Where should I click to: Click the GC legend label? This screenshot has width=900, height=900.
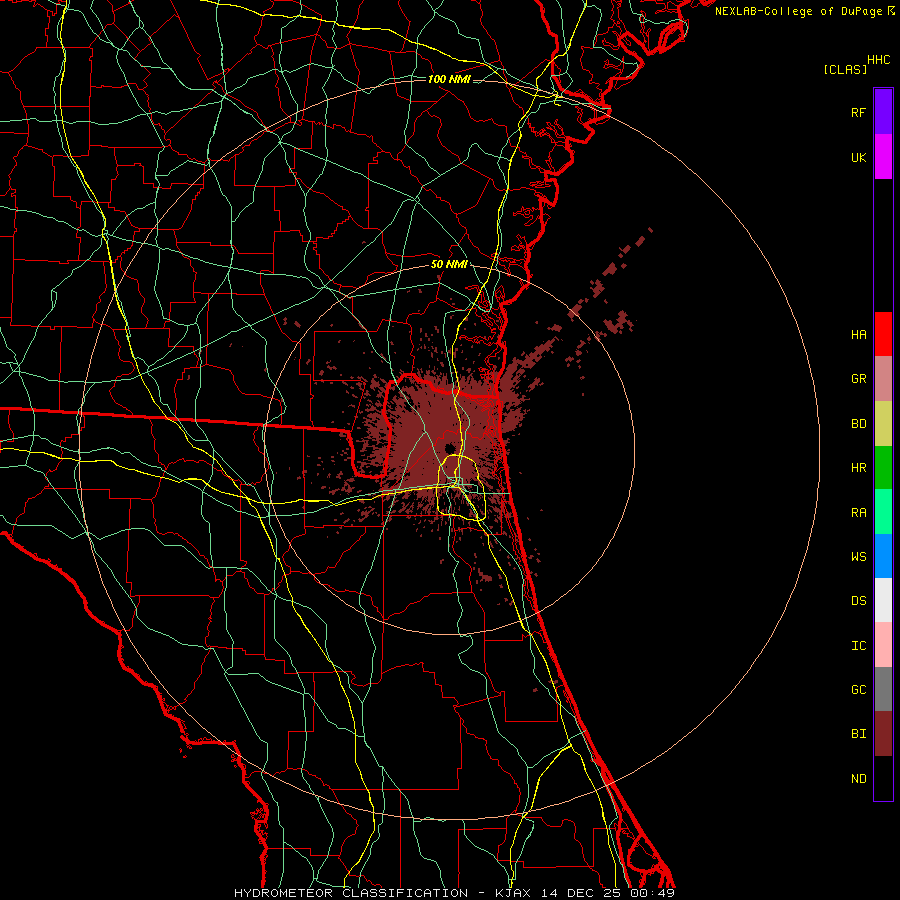coord(858,690)
